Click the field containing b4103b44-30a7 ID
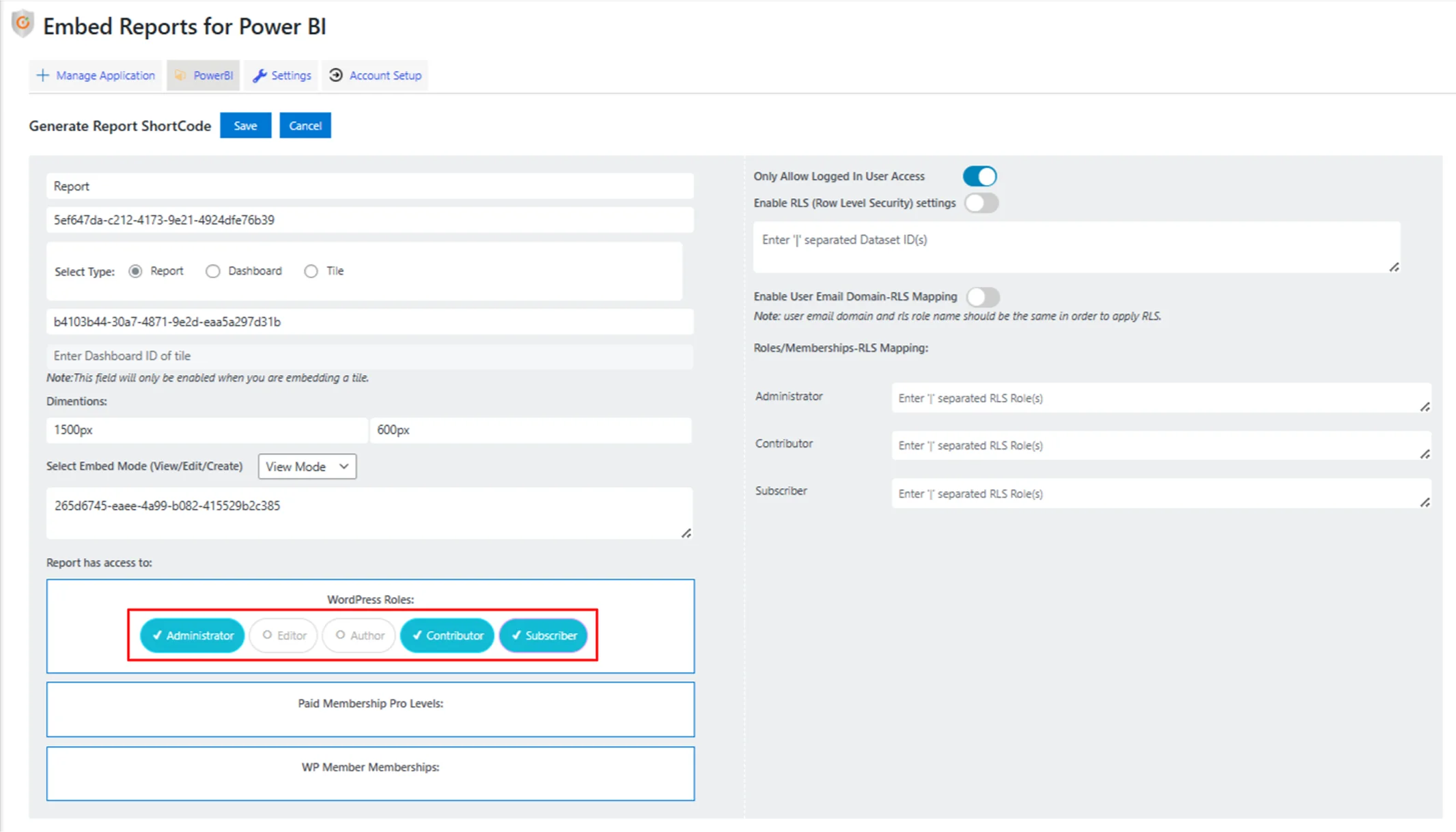 [370, 322]
